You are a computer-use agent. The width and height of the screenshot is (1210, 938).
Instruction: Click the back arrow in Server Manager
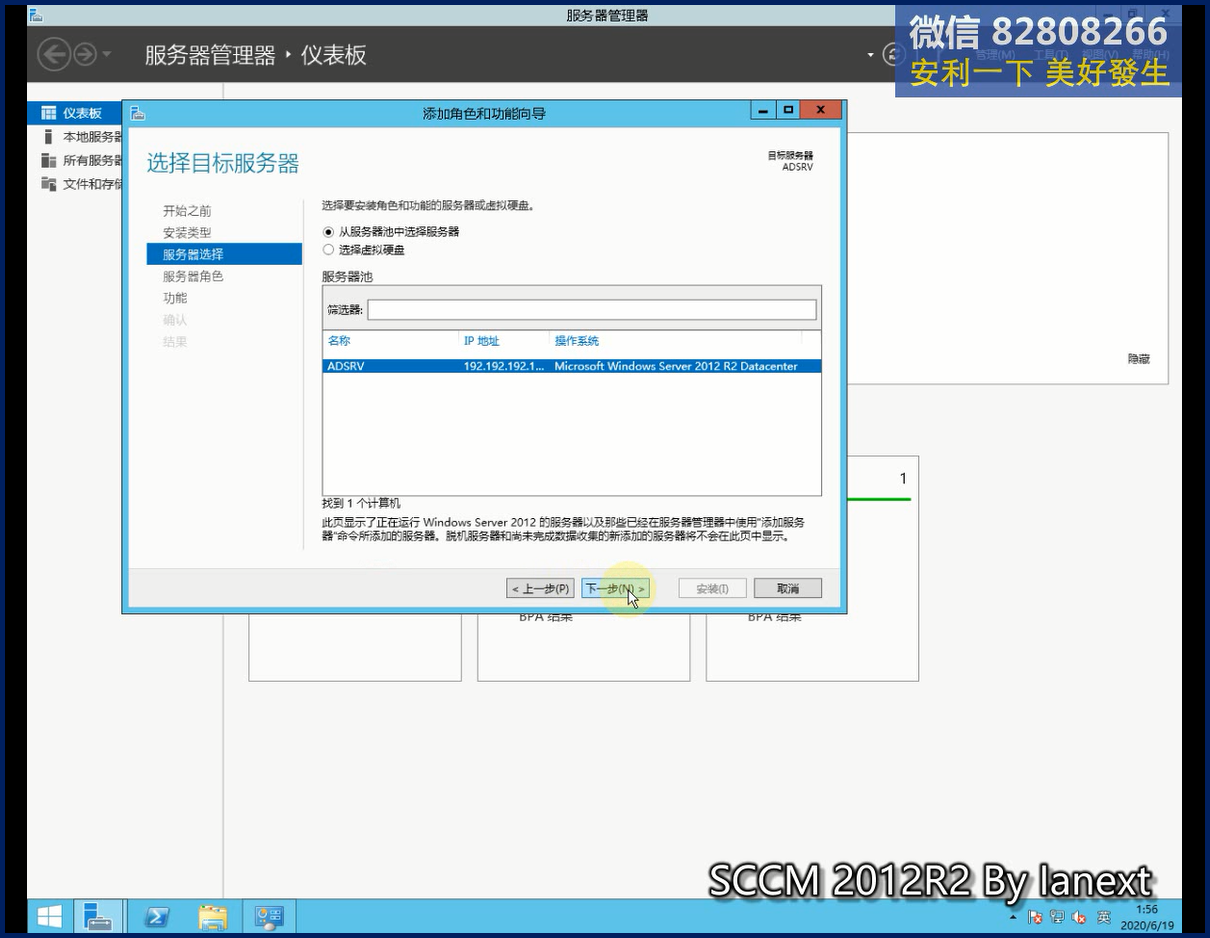pos(54,54)
